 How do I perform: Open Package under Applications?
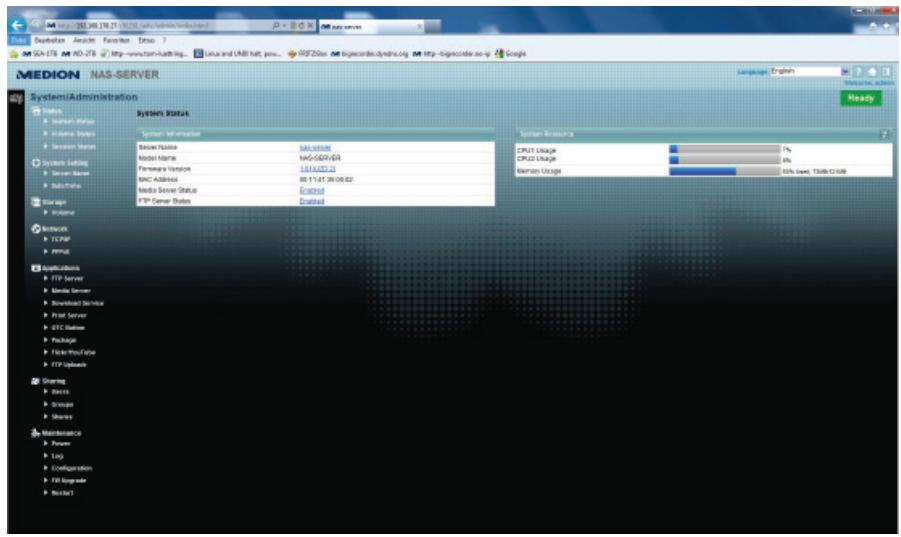click(64, 341)
